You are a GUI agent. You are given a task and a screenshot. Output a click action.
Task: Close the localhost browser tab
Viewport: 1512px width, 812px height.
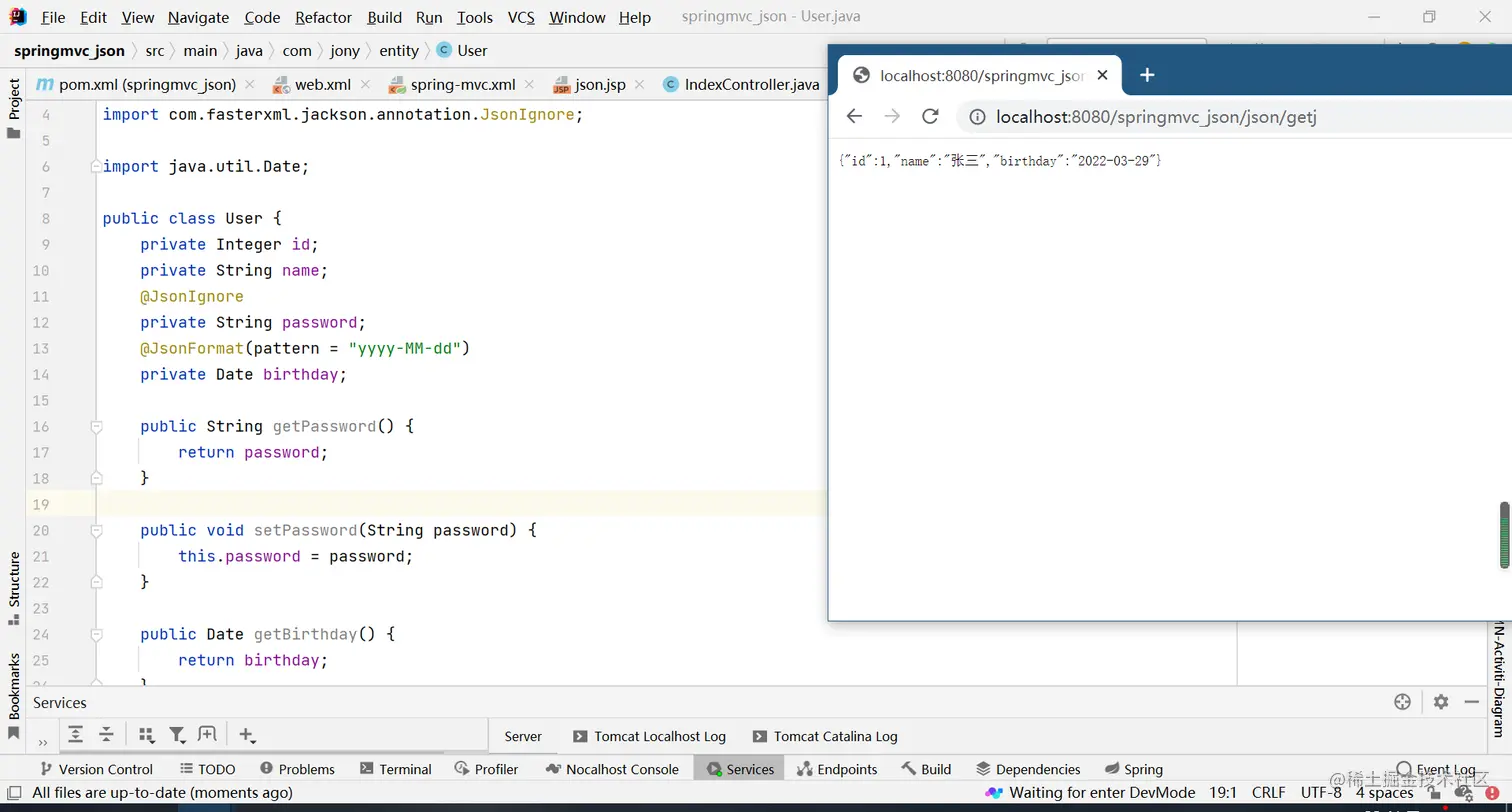(x=1102, y=75)
